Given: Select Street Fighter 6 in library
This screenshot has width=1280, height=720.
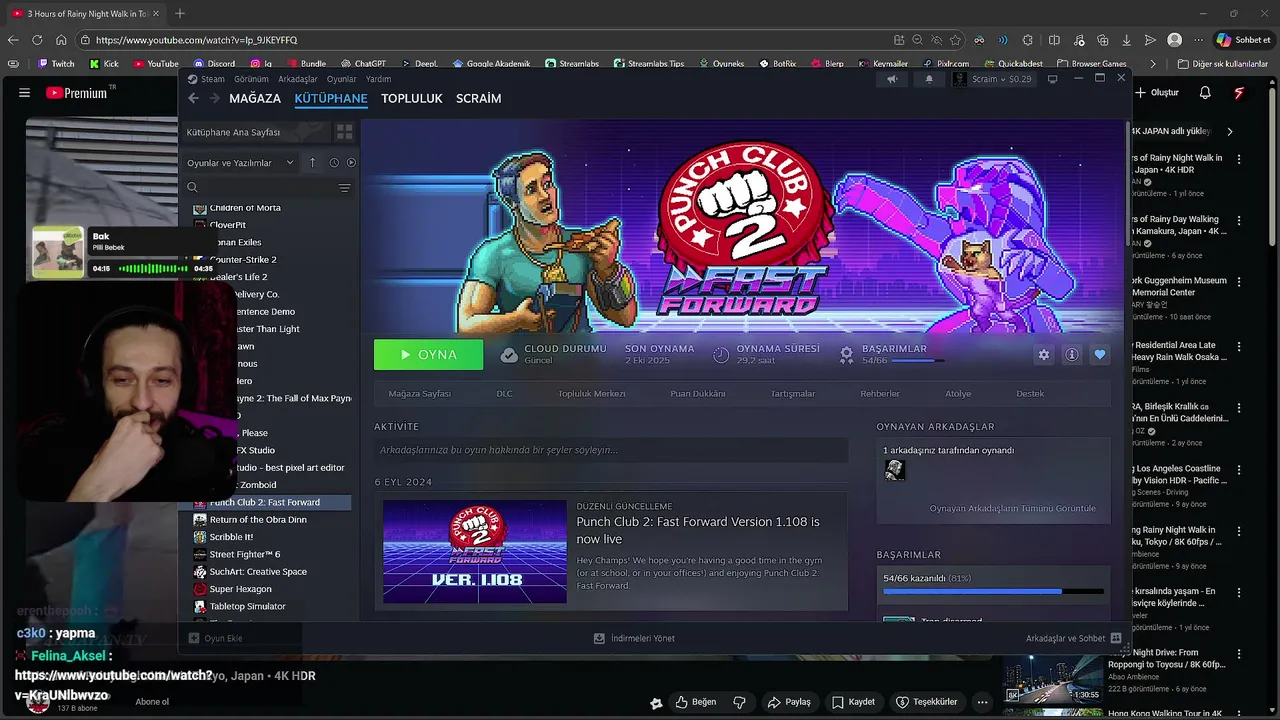Looking at the screenshot, I should 244,554.
